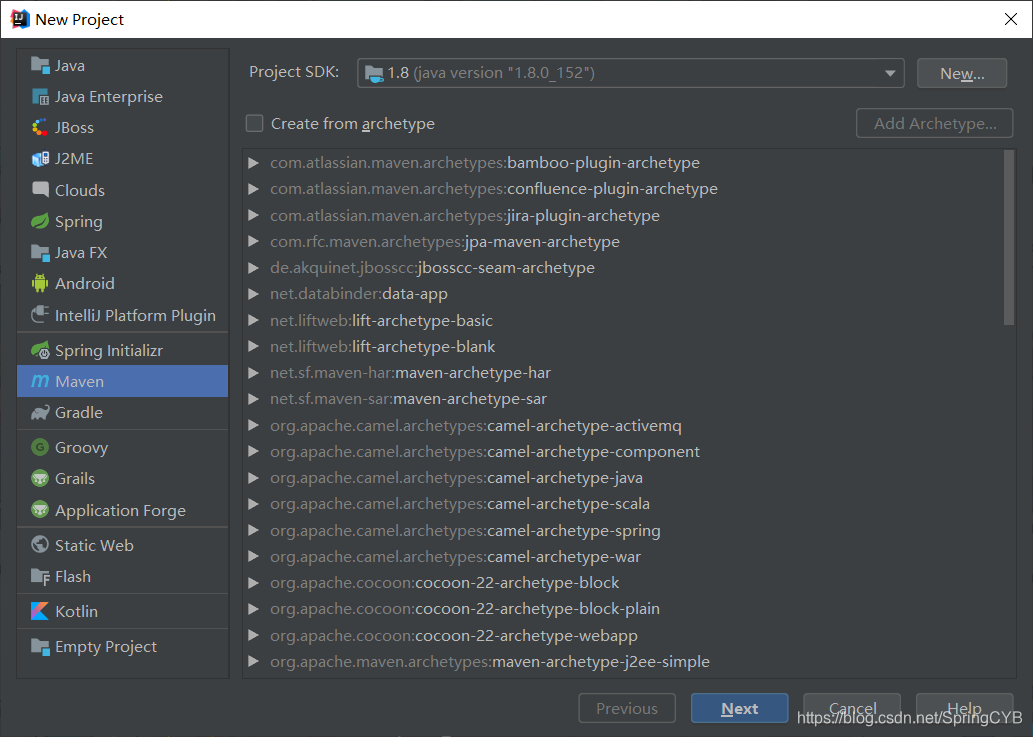This screenshot has height=737, width=1033.
Task: Select Empty Project type
Action: (123, 647)
